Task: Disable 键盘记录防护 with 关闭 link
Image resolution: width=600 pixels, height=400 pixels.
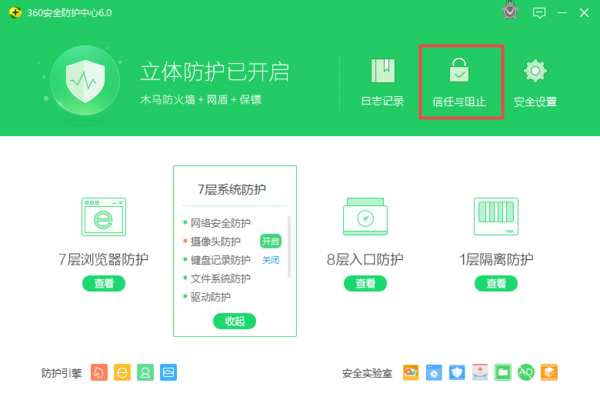Action: 271,260
